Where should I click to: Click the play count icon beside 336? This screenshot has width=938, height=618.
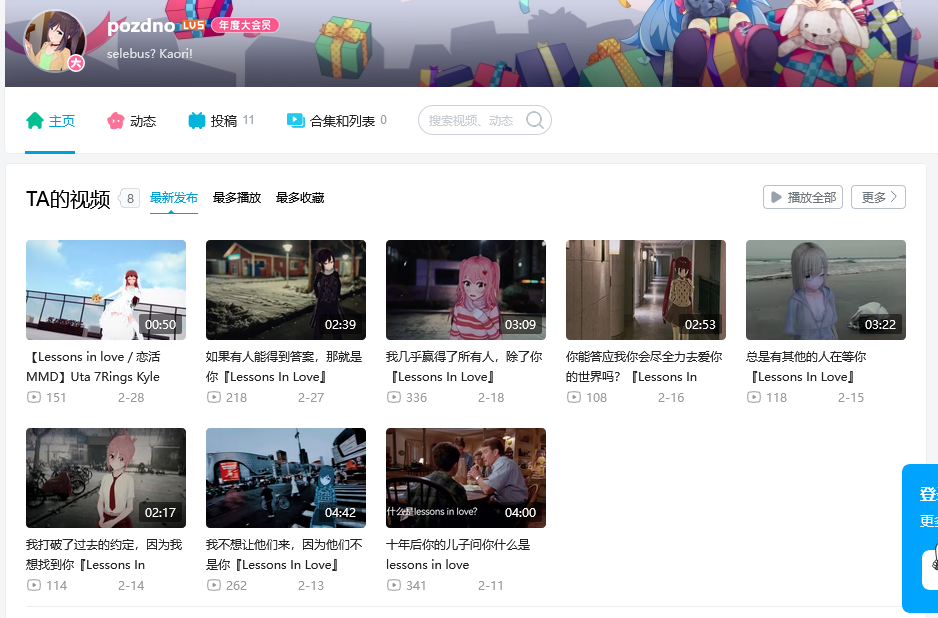click(x=394, y=397)
